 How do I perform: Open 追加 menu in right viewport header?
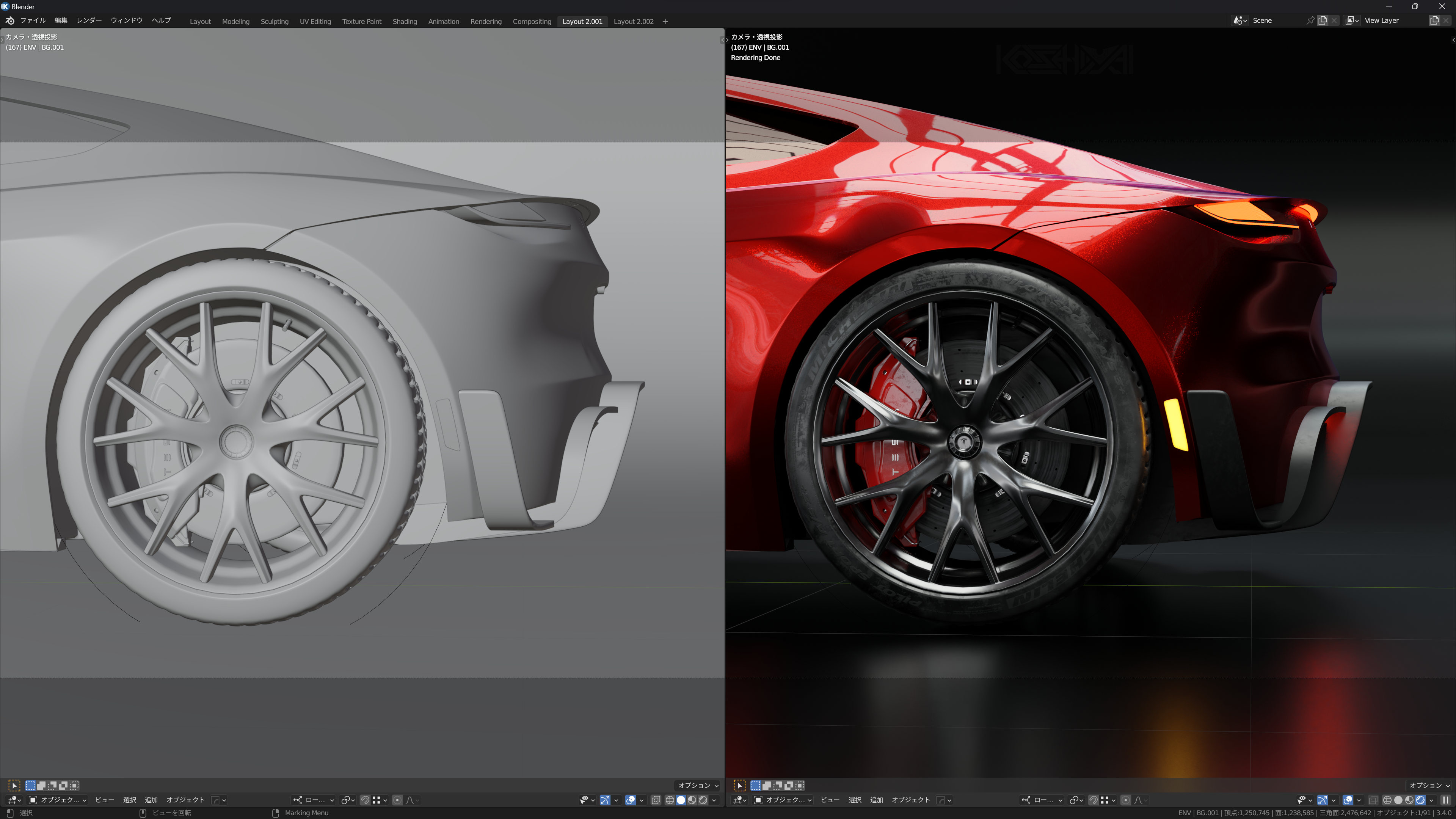877,800
